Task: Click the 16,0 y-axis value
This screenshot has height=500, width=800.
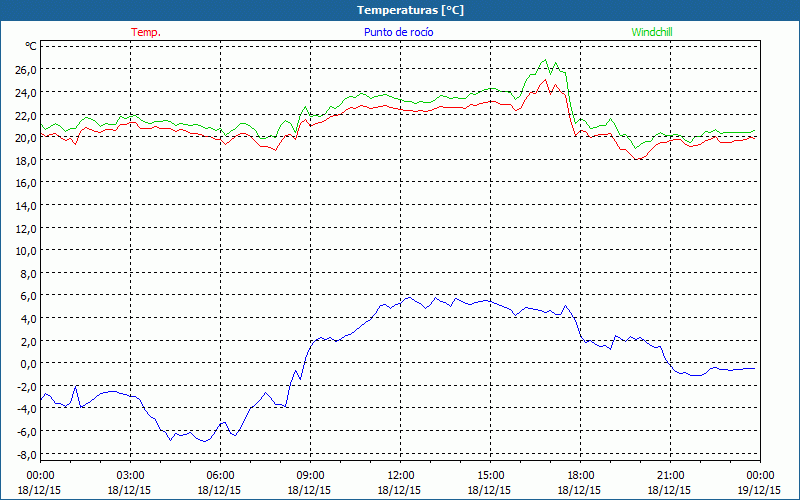Action: 26,183
